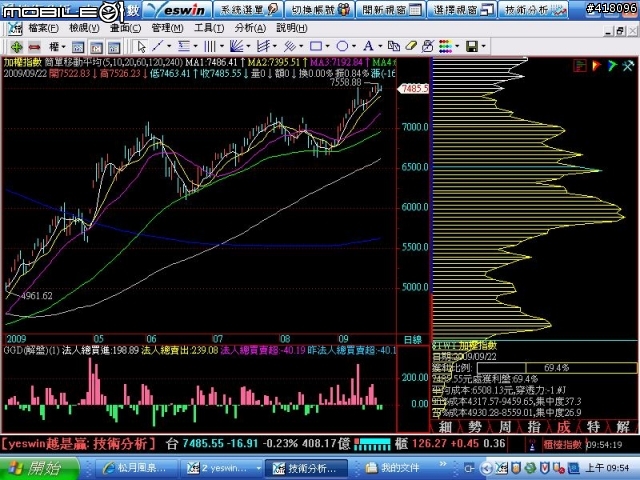Expand the fan lines tool dropdown arrow
Screen dimensions: 640x480
click(248, 46)
